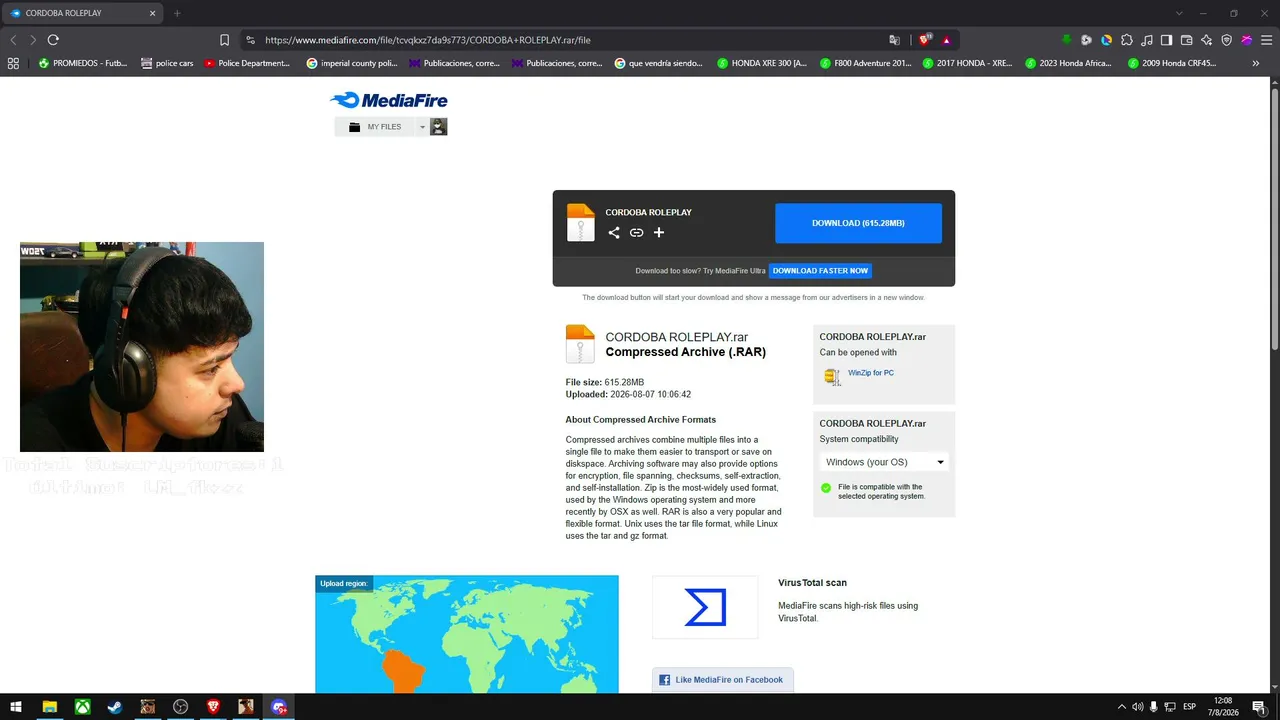Click the volume speaker tray icon
The height and width of the screenshot is (720, 1280).
pyautogui.click(x=1137, y=707)
